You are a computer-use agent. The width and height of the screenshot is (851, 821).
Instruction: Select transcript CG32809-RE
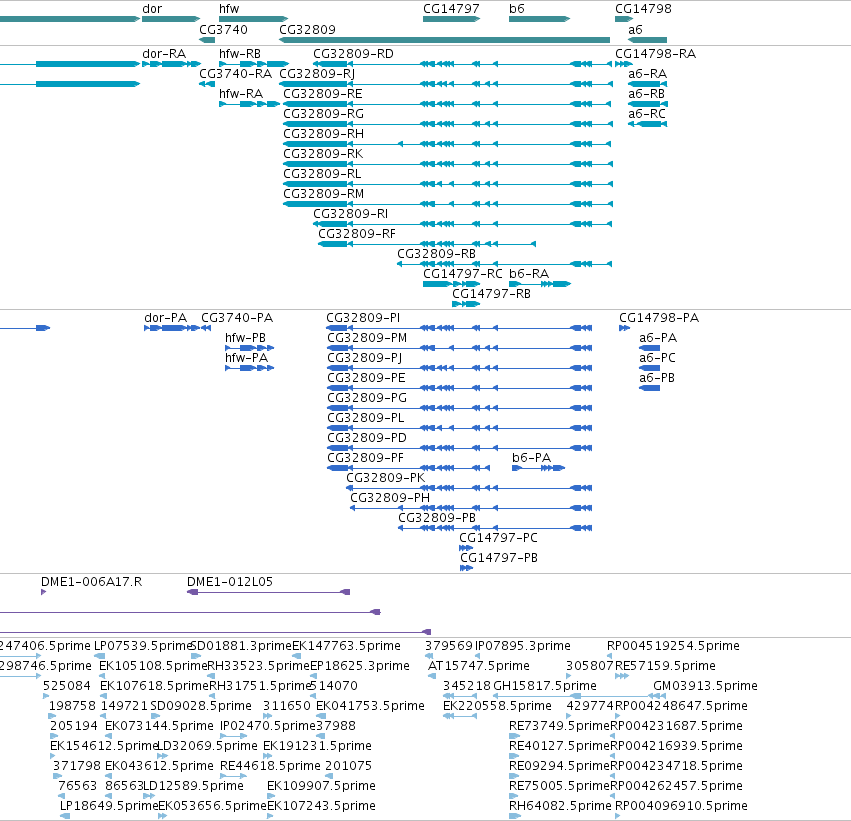tap(323, 94)
